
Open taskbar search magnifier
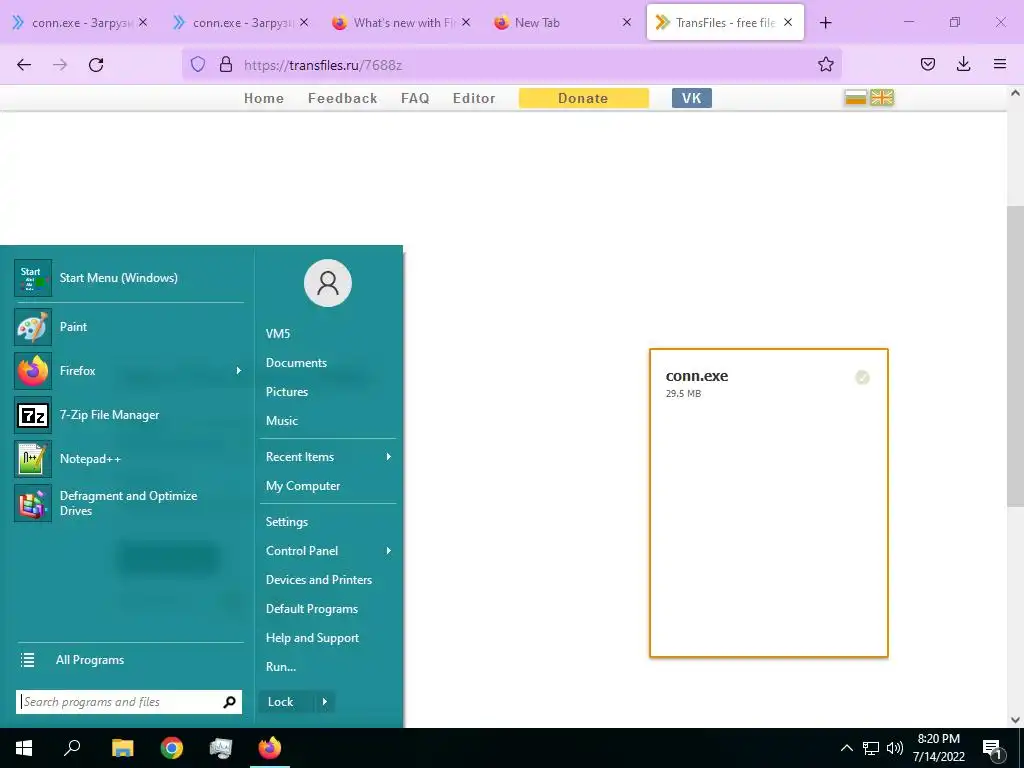(x=72, y=748)
